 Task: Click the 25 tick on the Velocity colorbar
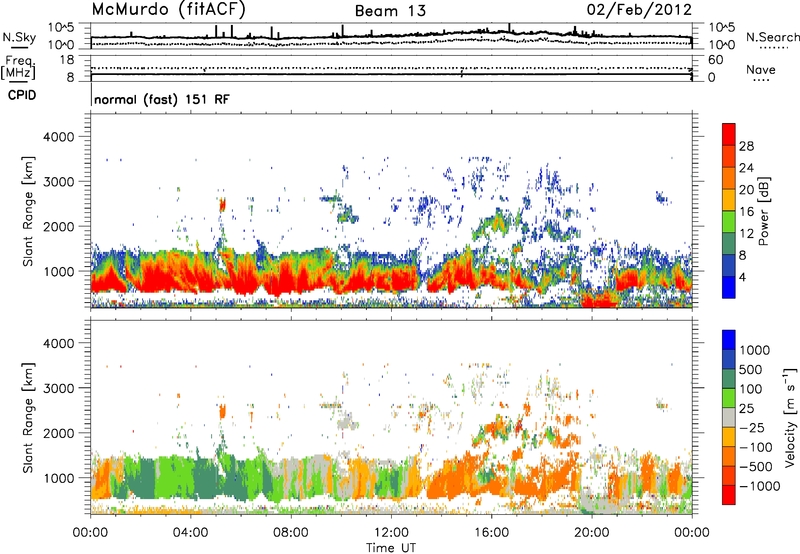[746, 408]
